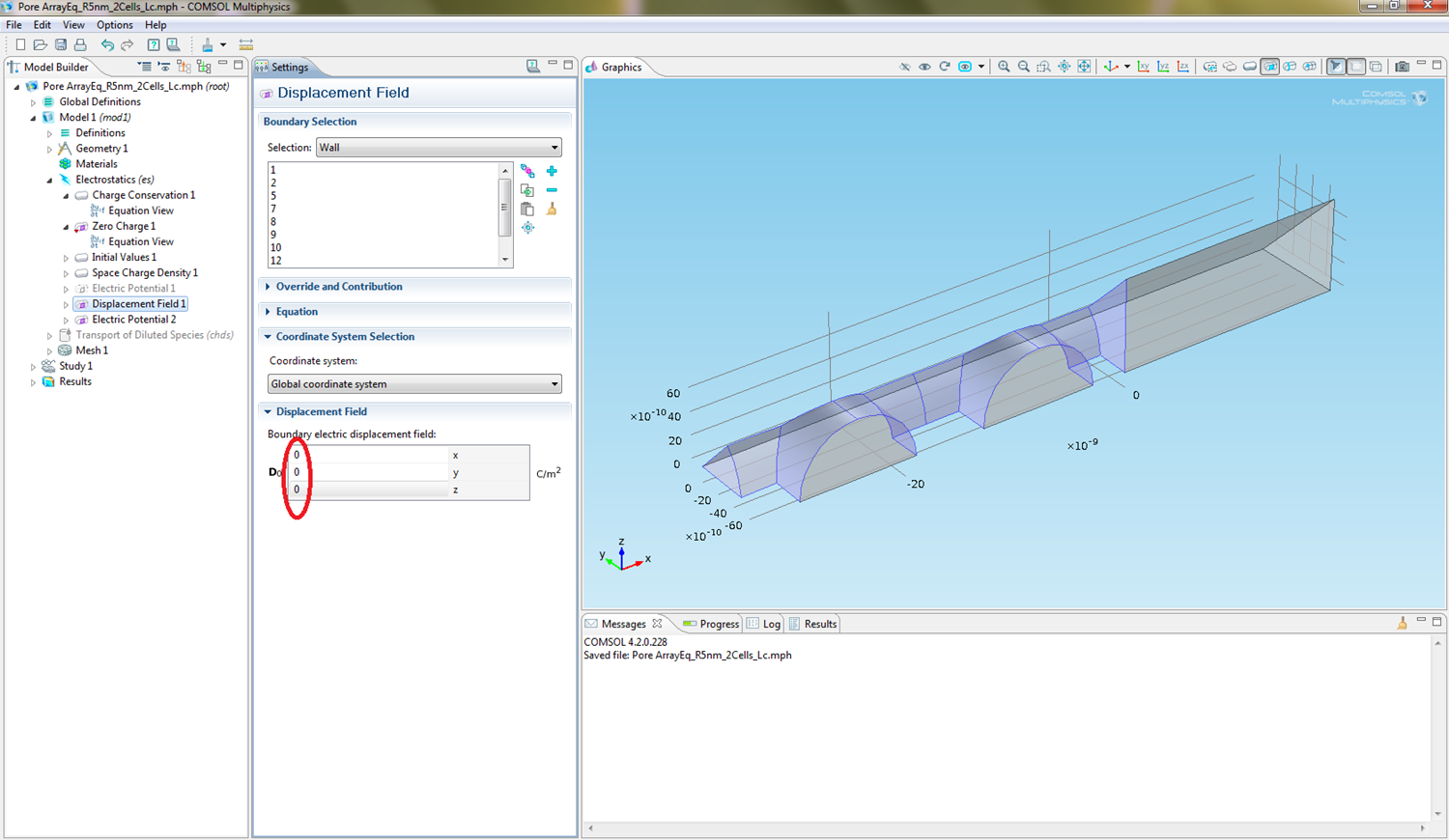The height and width of the screenshot is (840, 1449).
Task: Open the Options menu
Action: coord(114,25)
